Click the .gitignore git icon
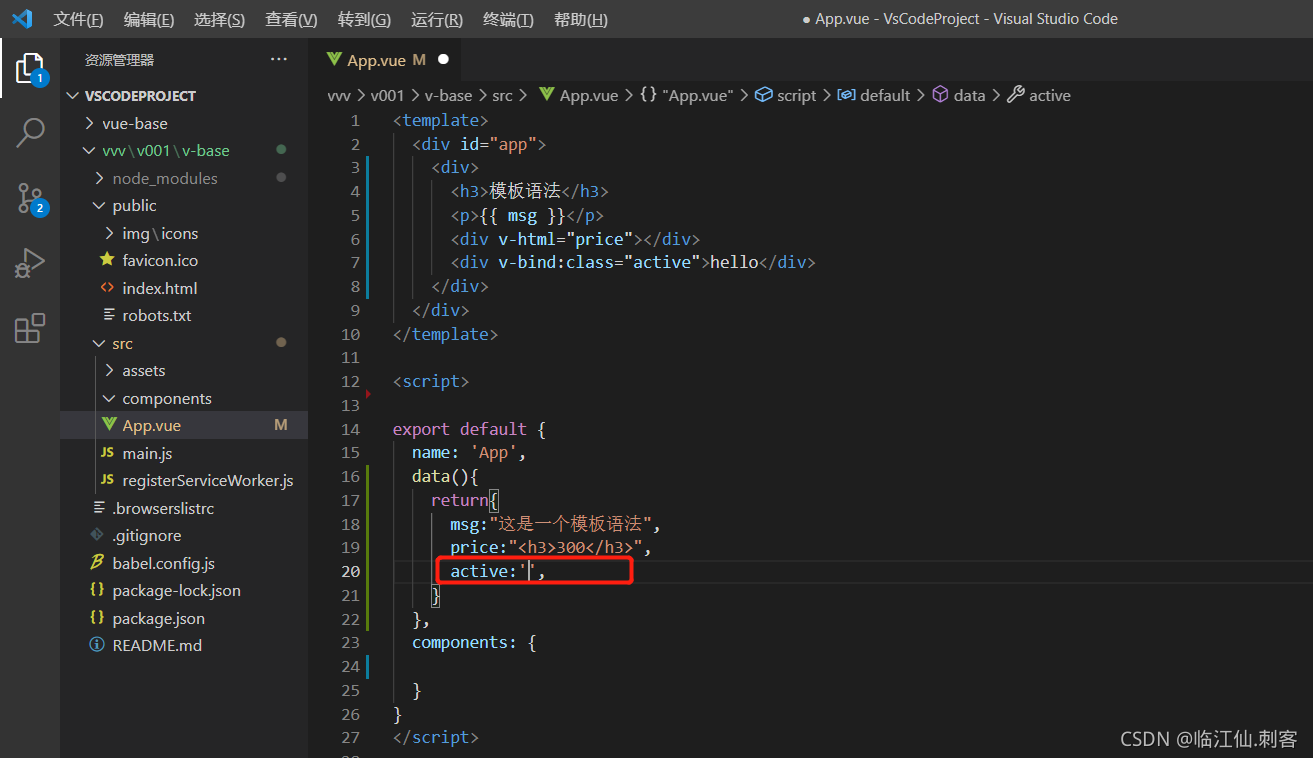The height and width of the screenshot is (758, 1313). tap(97, 535)
